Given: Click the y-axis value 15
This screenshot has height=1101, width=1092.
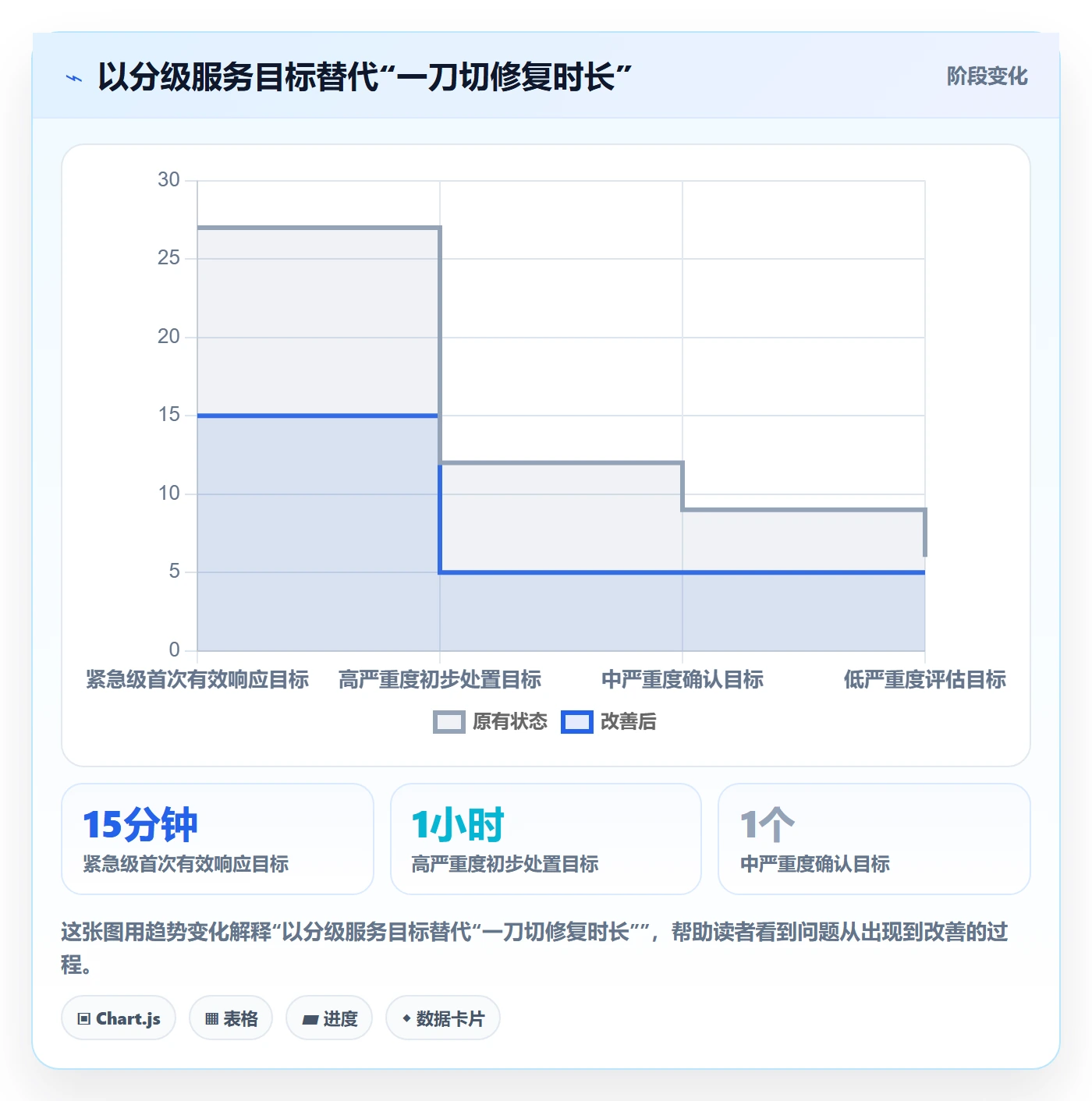Looking at the screenshot, I should point(168,415).
